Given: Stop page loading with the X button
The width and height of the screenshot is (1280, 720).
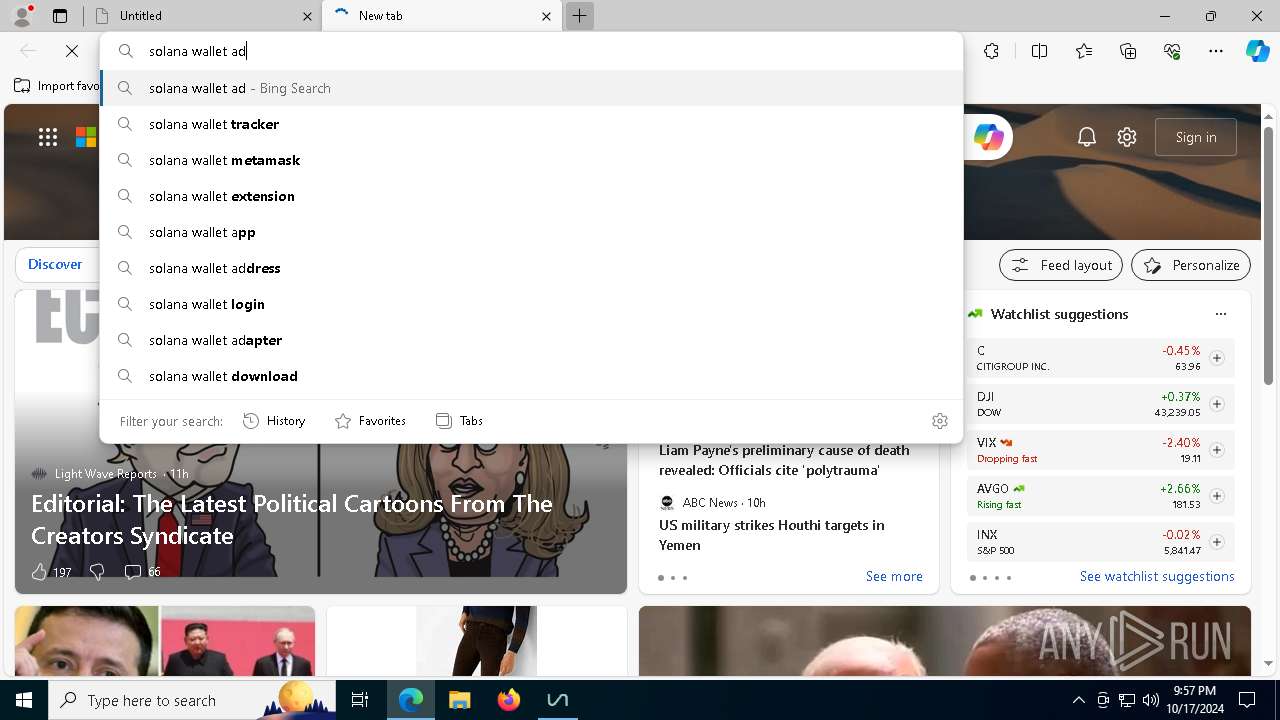Looking at the screenshot, I should pyautogui.click(x=72, y=51).
